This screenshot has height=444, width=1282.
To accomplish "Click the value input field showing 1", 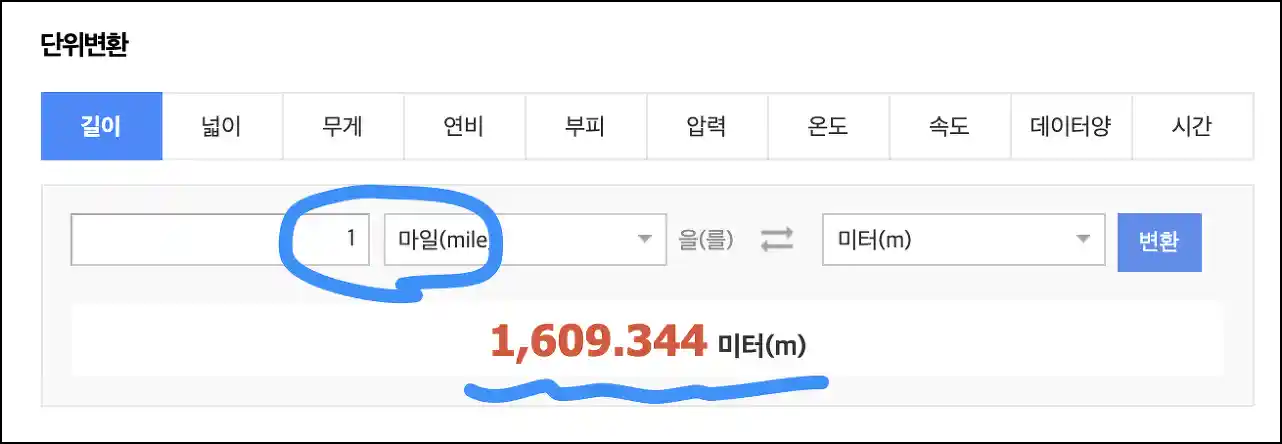I will click(x=221, y=239).
